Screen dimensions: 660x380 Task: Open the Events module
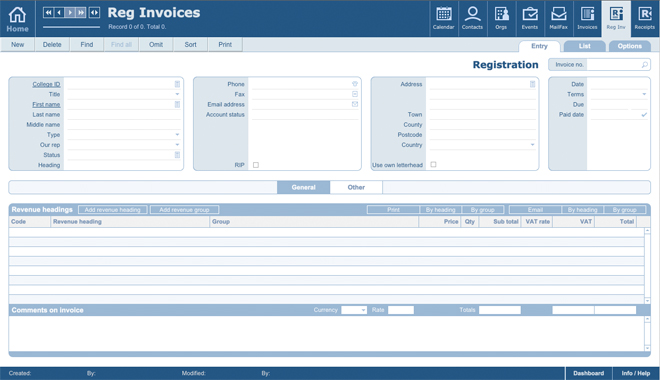click(x=530, y=19)
